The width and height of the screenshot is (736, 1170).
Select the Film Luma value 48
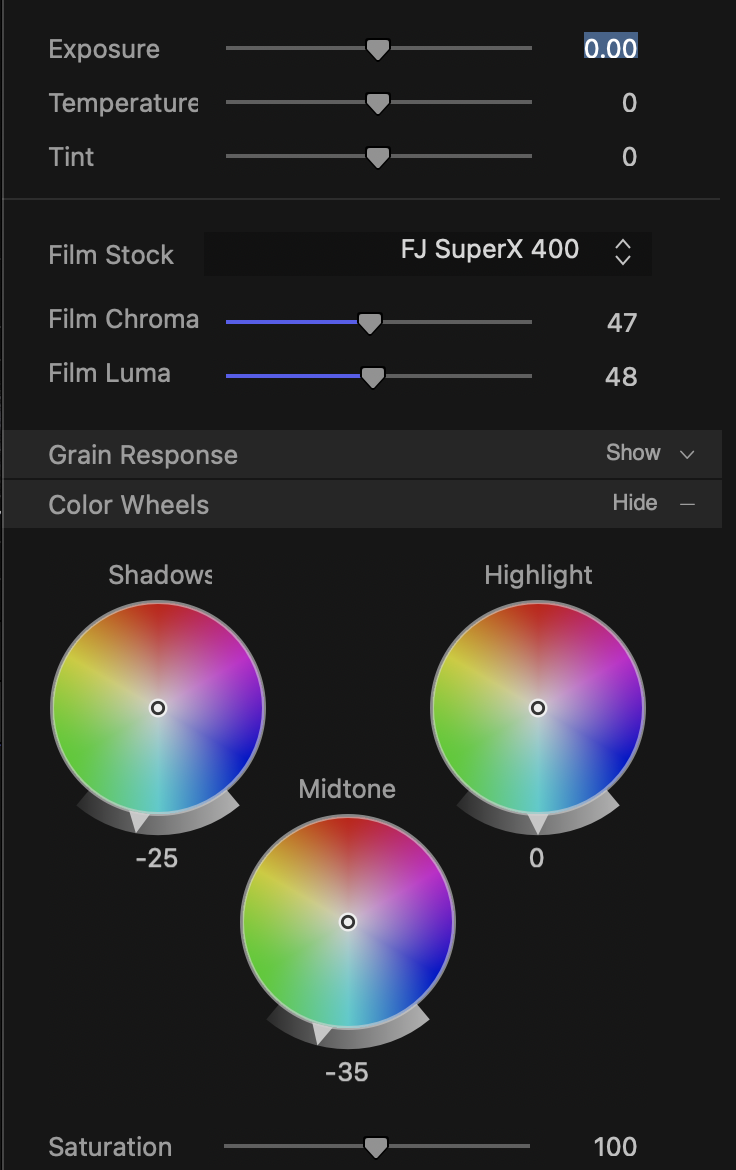(x=621, y=377)
